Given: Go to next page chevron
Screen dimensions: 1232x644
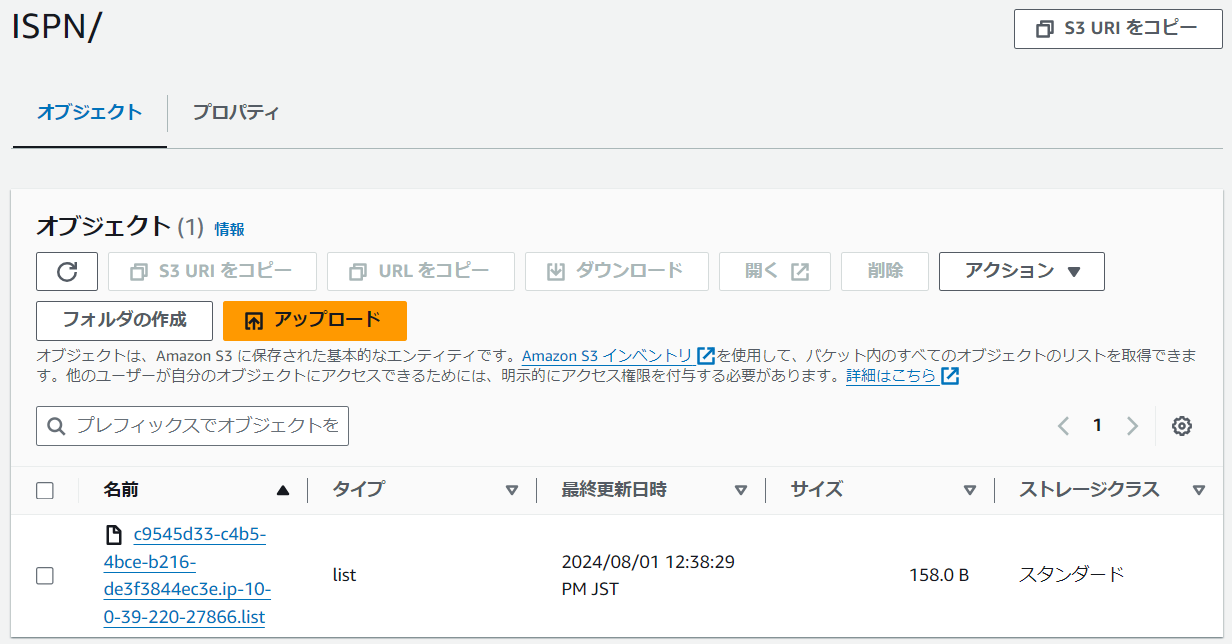Looking at the screenshot, I should [1132, 426].
